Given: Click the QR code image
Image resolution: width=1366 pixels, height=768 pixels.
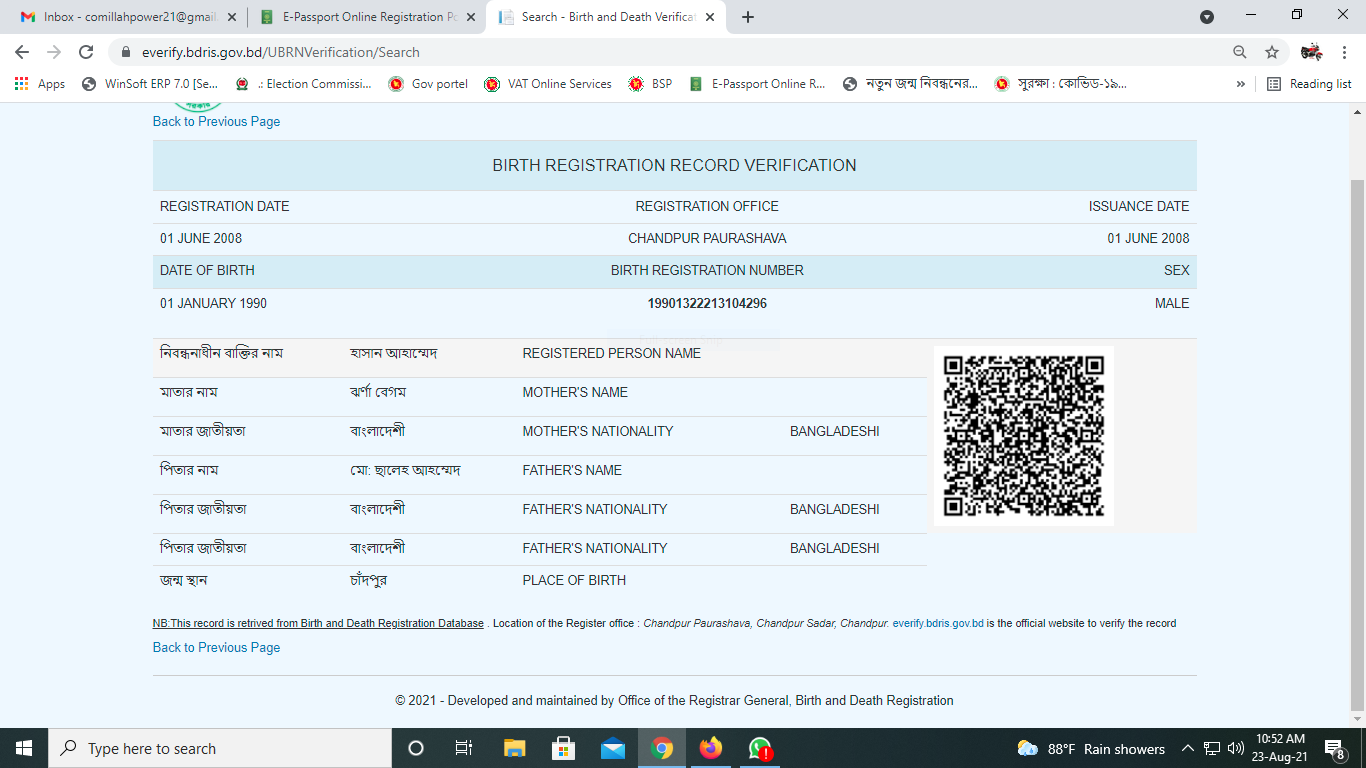Looking at the screenshot, I should coord(1024,436).
